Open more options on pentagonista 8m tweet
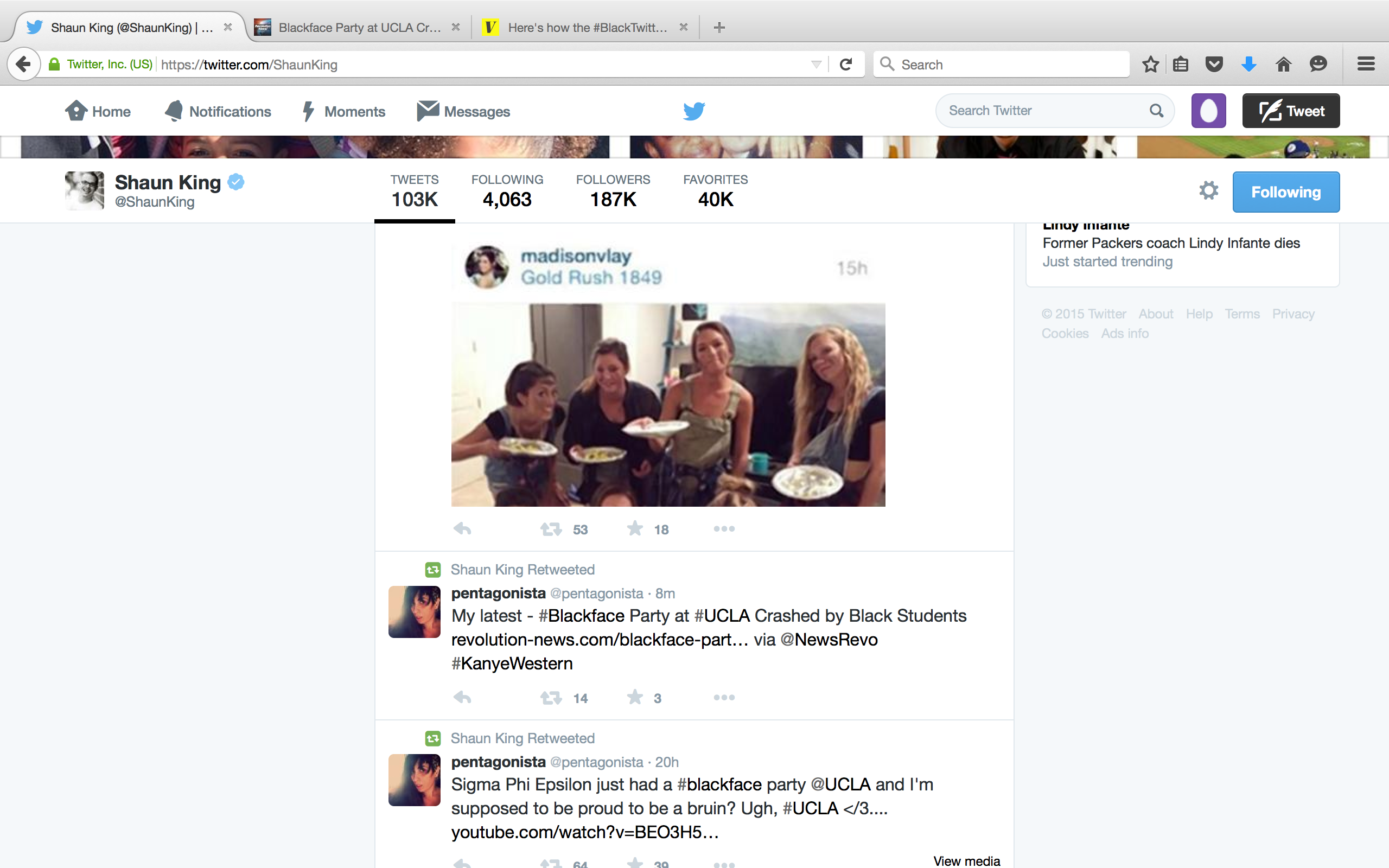 724,698
